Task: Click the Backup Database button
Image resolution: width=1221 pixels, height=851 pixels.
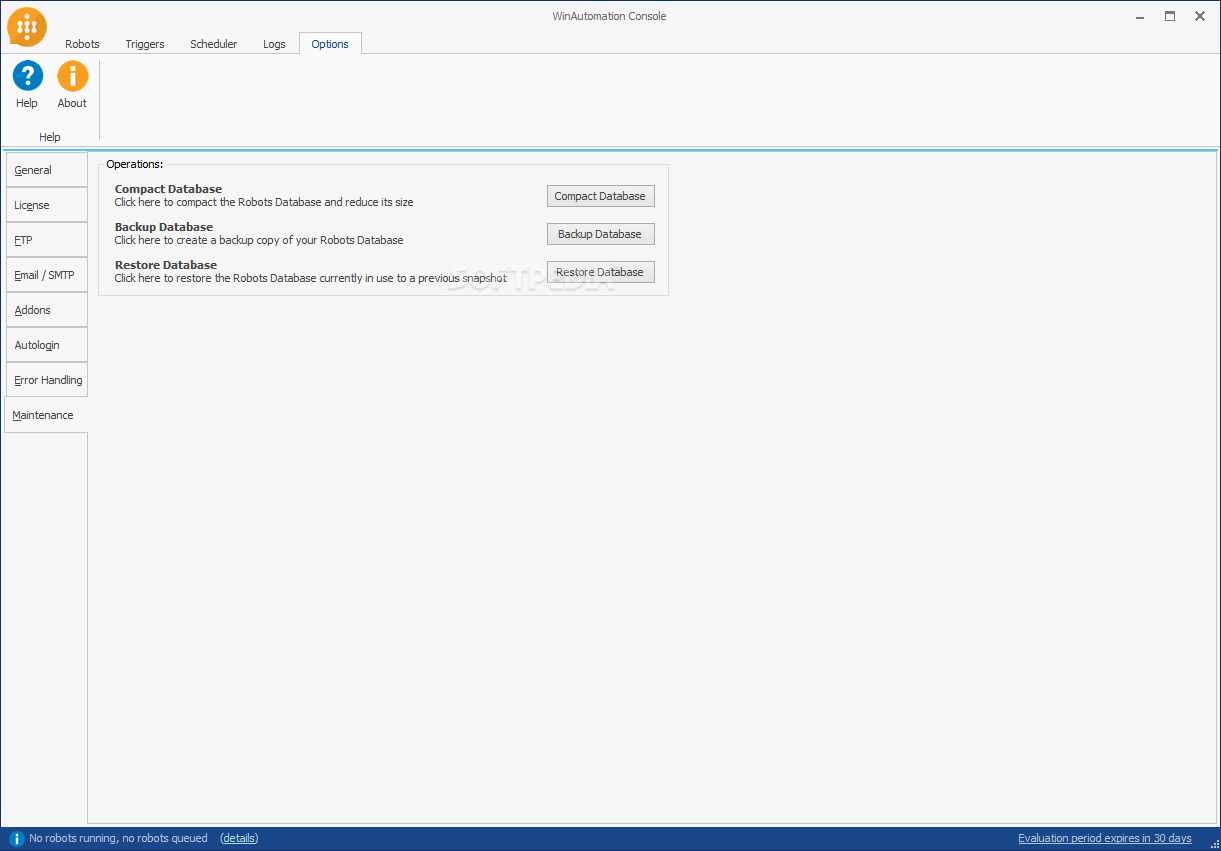Action: [x=600, y=234]
